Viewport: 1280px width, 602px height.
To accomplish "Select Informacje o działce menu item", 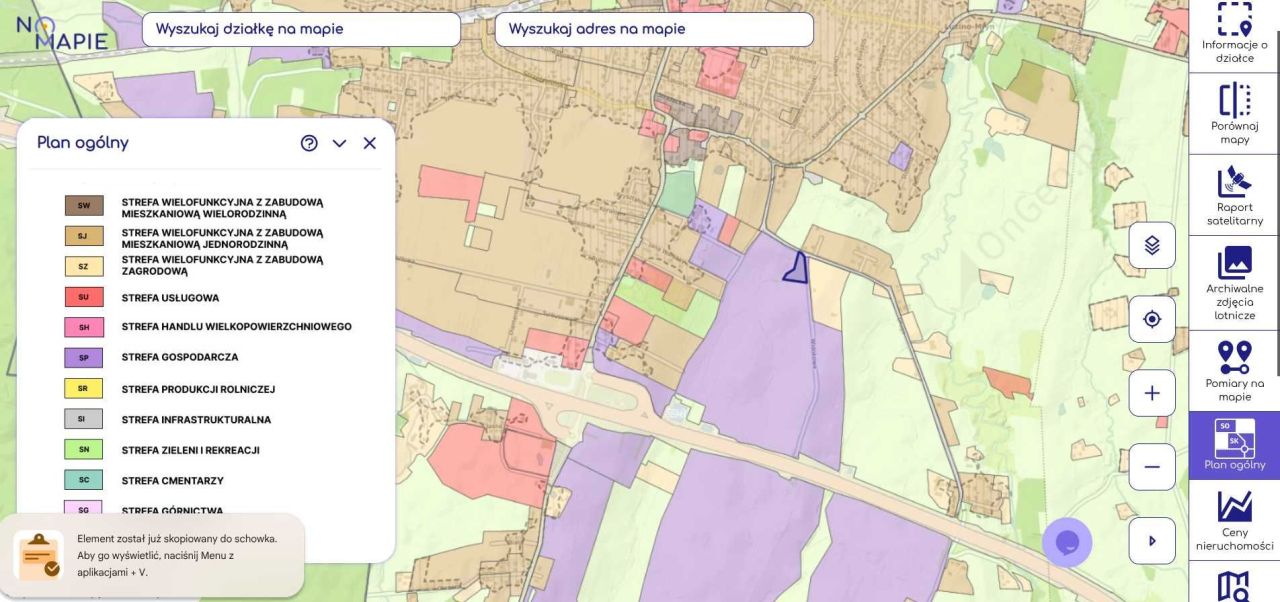I will (1234, 33).
